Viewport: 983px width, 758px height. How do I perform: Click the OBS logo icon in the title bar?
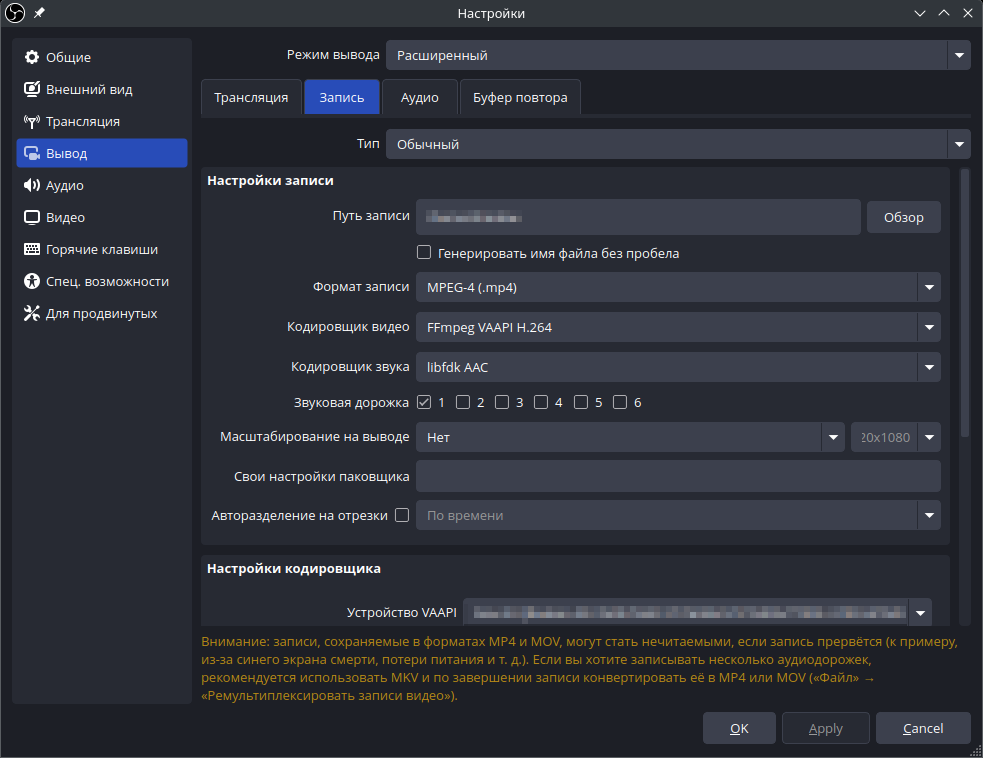click(14, 13)
